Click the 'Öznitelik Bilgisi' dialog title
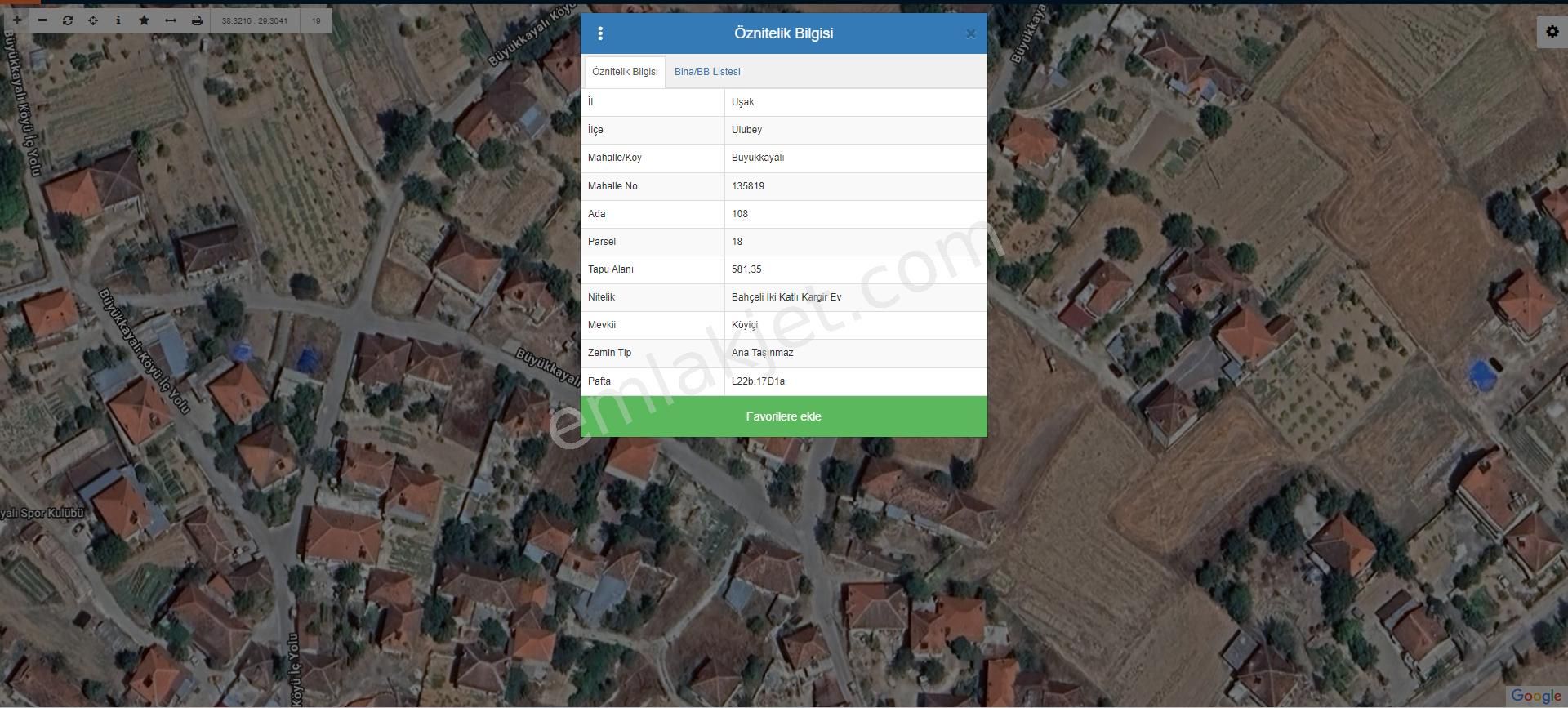Viewport: 1568px width, 708px height. pyautogui.click(x=784, y=33)
